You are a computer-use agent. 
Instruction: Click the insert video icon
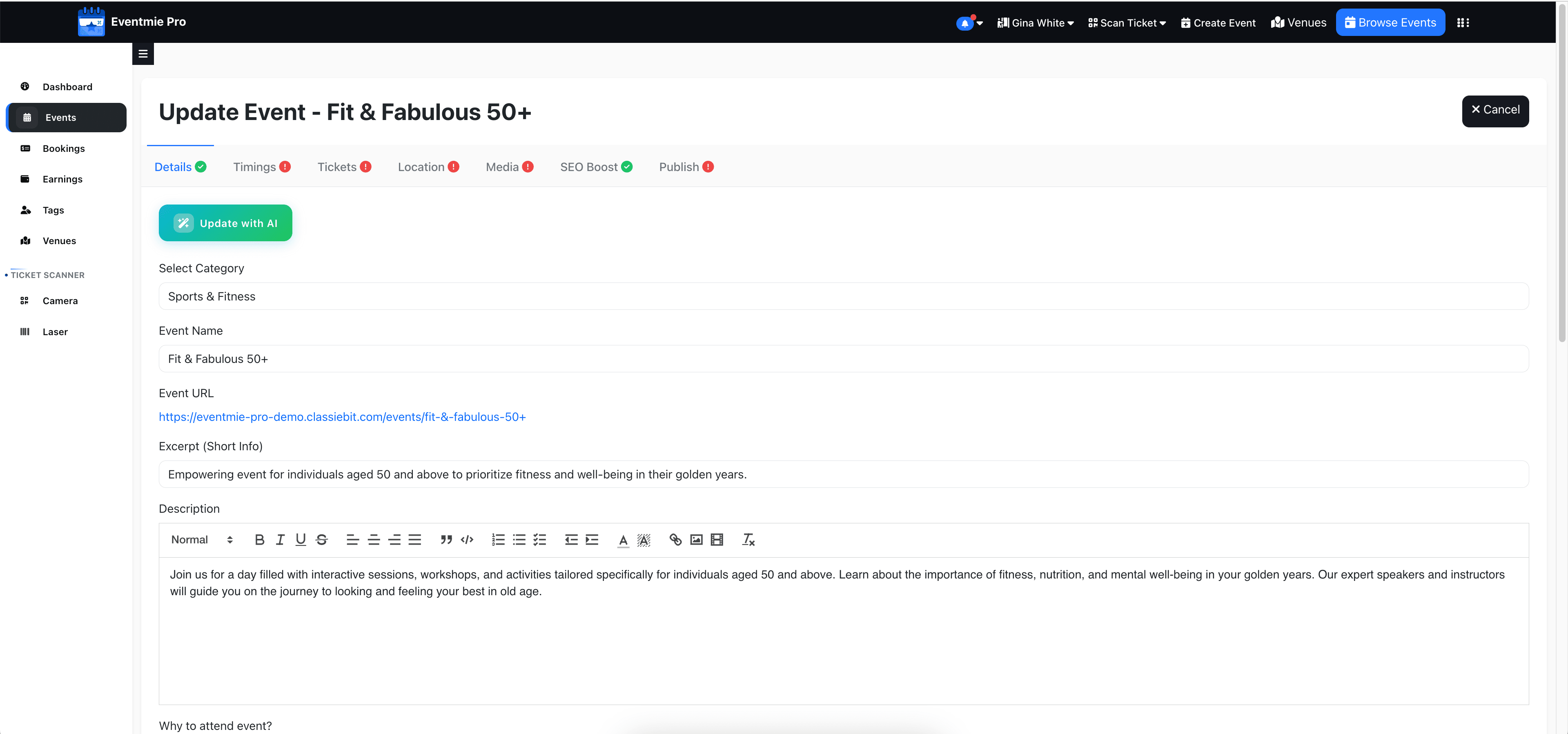[x=717, y=540]
